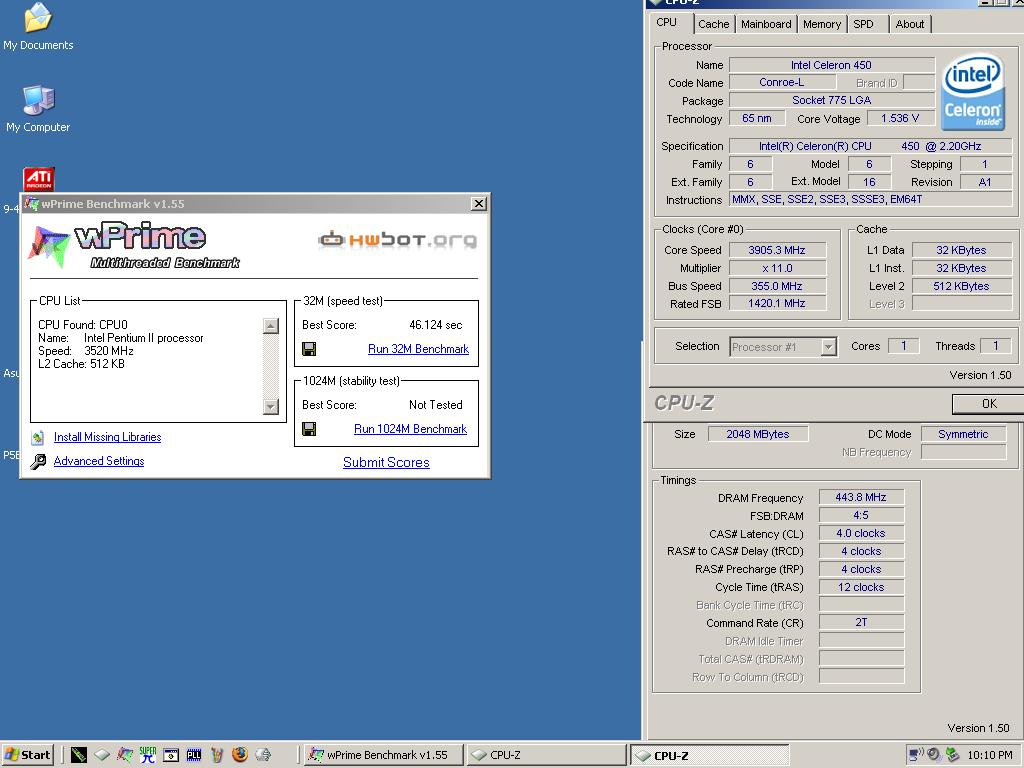
Task: Open the speaker volume tray icon
Action: (x=934, y=755)
